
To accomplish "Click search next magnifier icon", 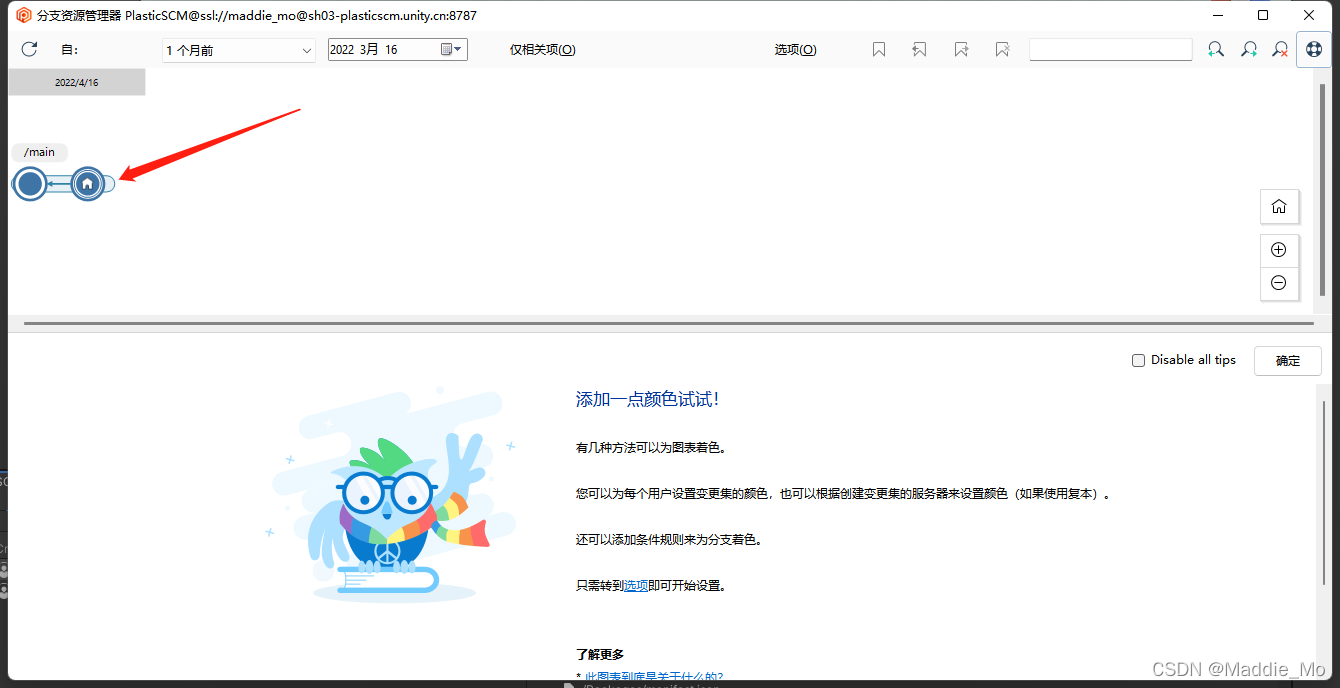I will 1249,49.
